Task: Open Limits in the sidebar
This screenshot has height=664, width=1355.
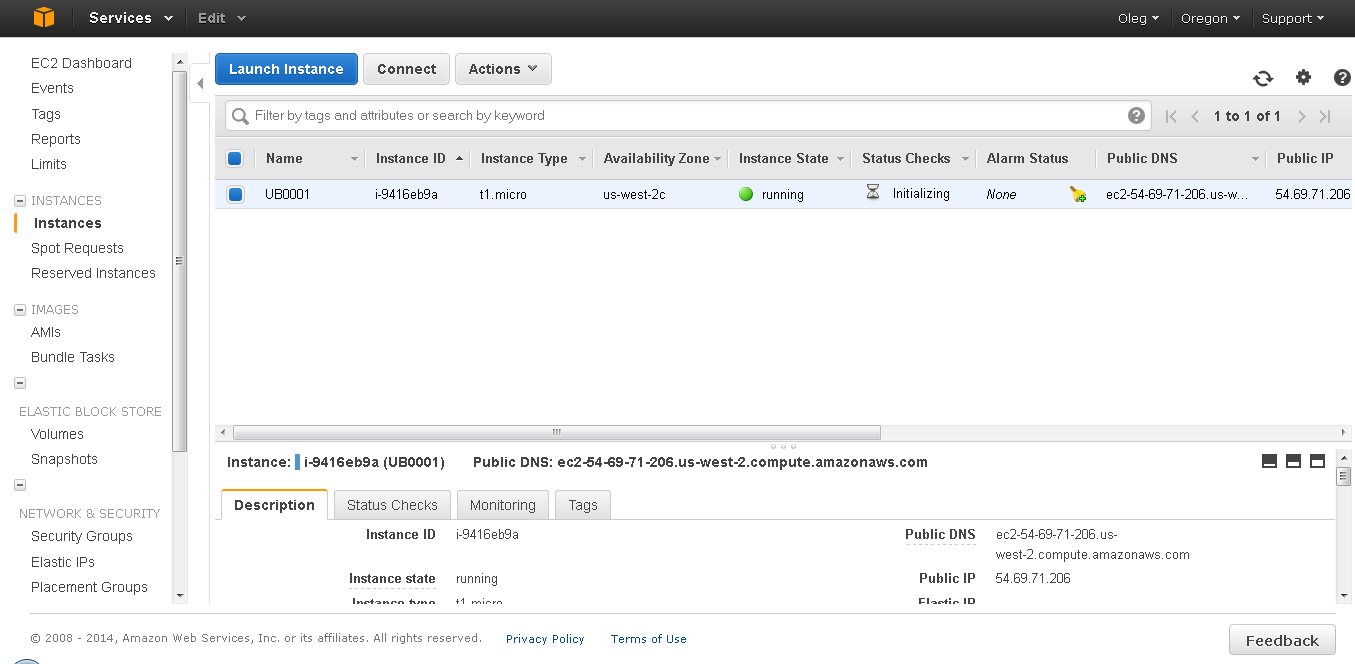Action: pos(49,164)
